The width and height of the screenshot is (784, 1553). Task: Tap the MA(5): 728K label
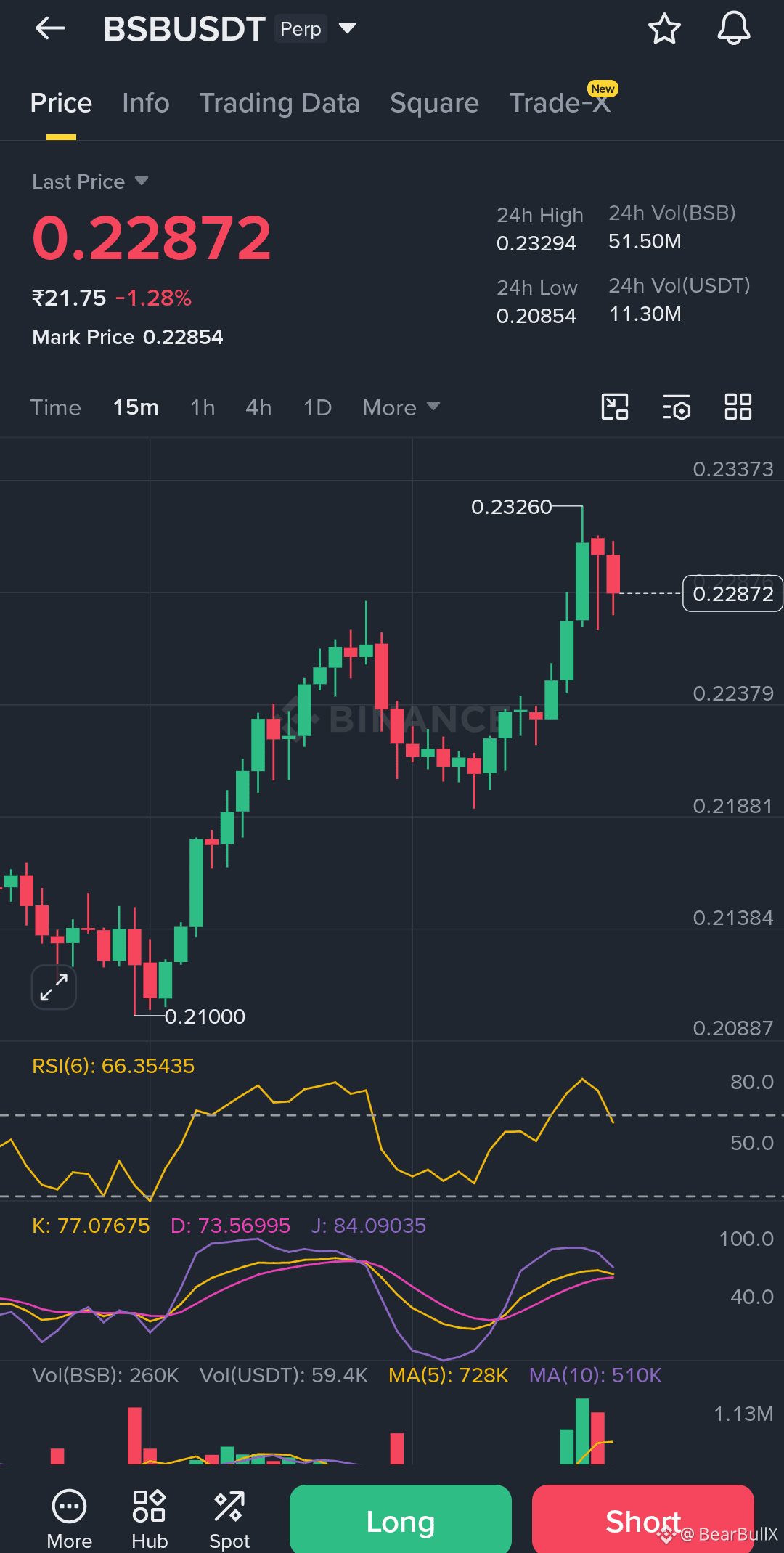pyautogui.click(x=449, y=1375)
